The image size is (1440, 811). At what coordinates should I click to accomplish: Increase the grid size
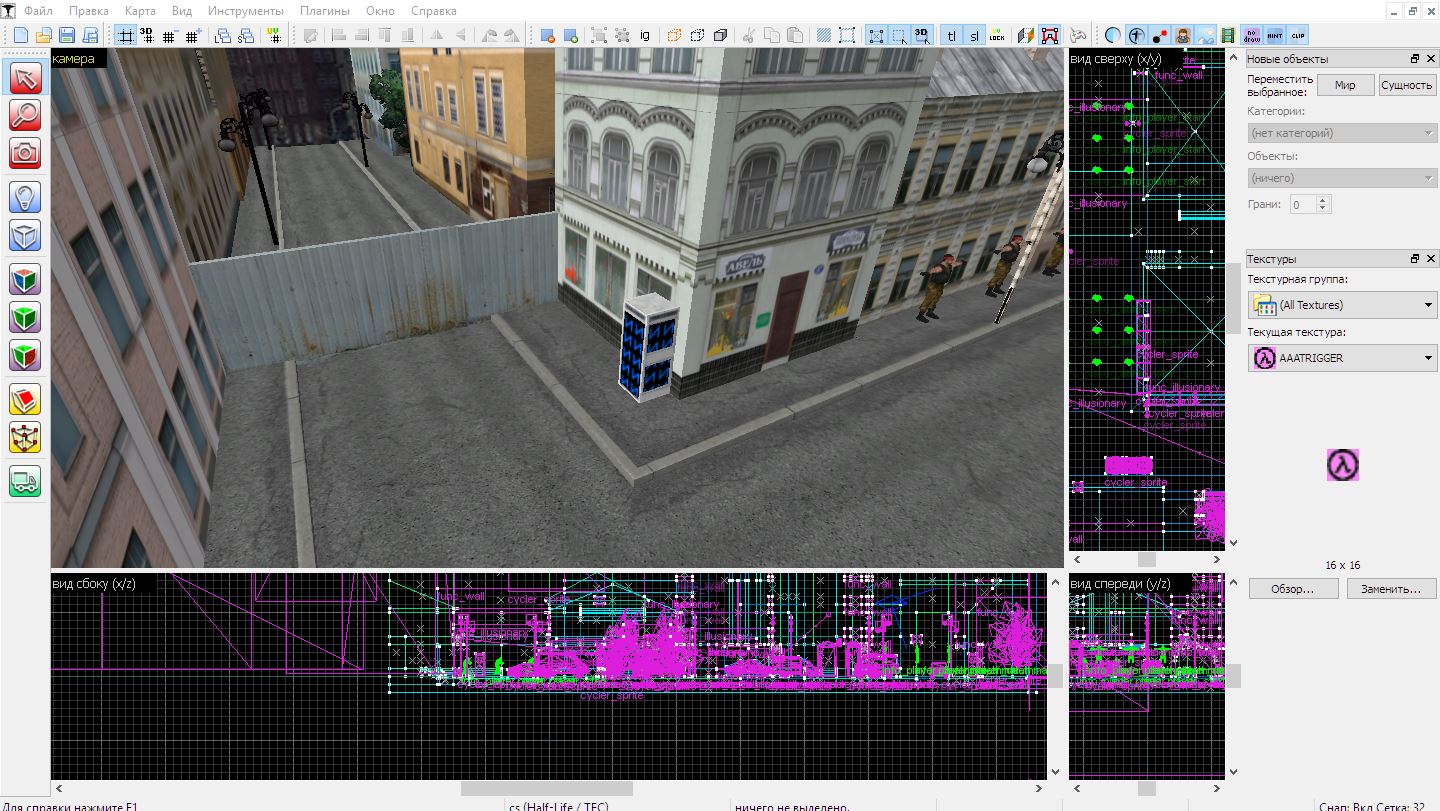(x=192, y=35)
